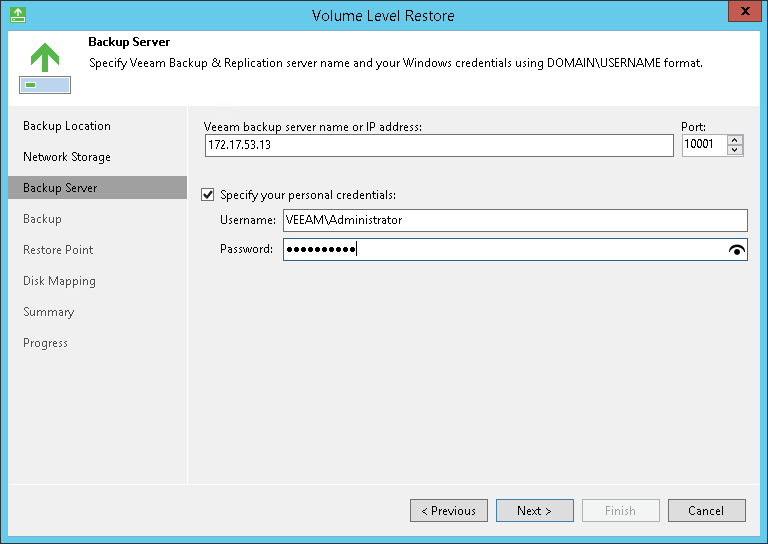Select the Backup step in sidebar
Viewport: 768px width, 544px height.
tap(42, 219)
